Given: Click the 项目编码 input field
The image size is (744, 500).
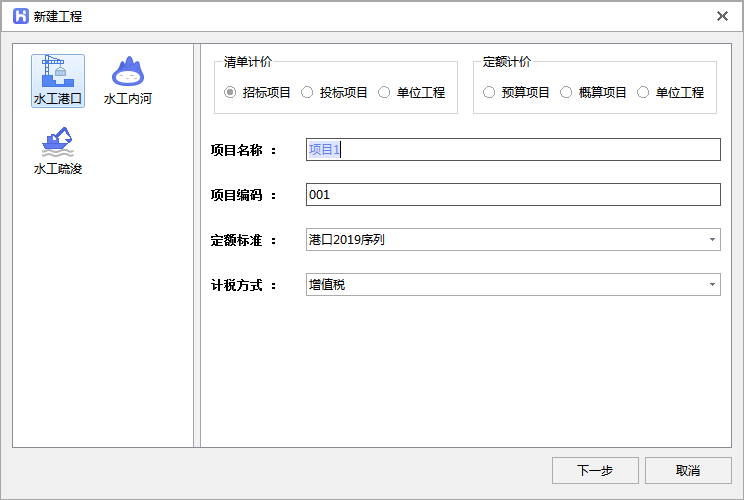Looking at the screenshot, I should pos(513,194).
